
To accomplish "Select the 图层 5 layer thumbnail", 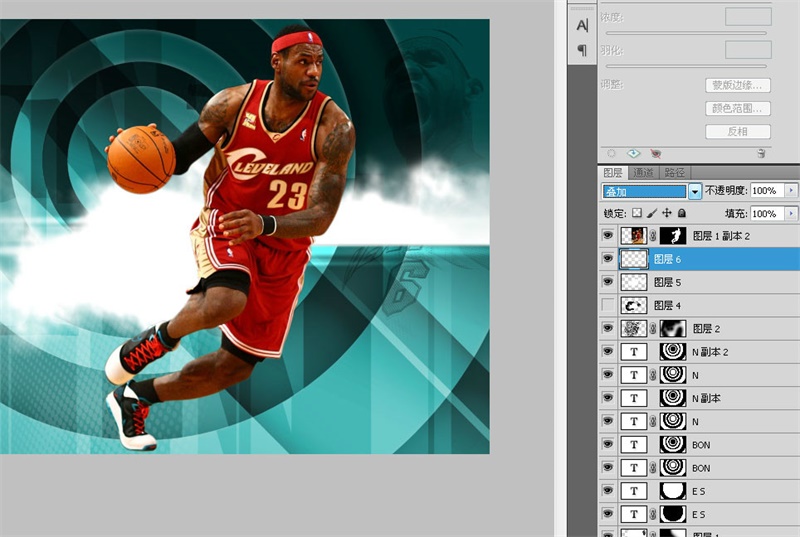I will pyautogui.click(x=633, y=282).
